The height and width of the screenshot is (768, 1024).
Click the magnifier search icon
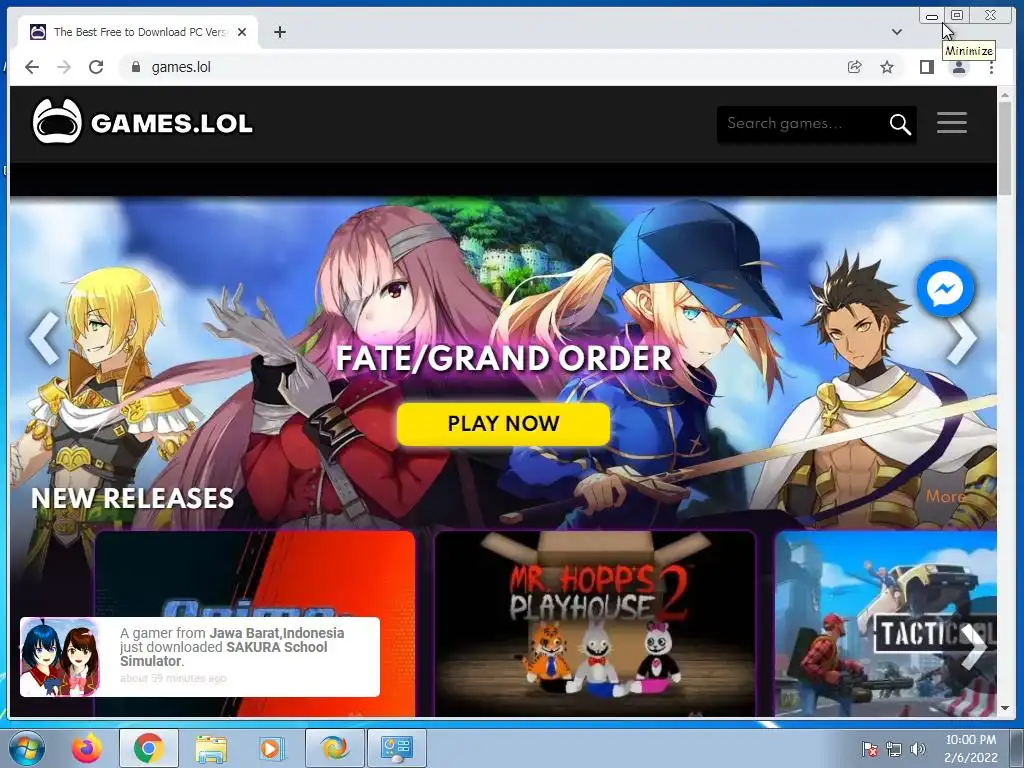point(900,123)
